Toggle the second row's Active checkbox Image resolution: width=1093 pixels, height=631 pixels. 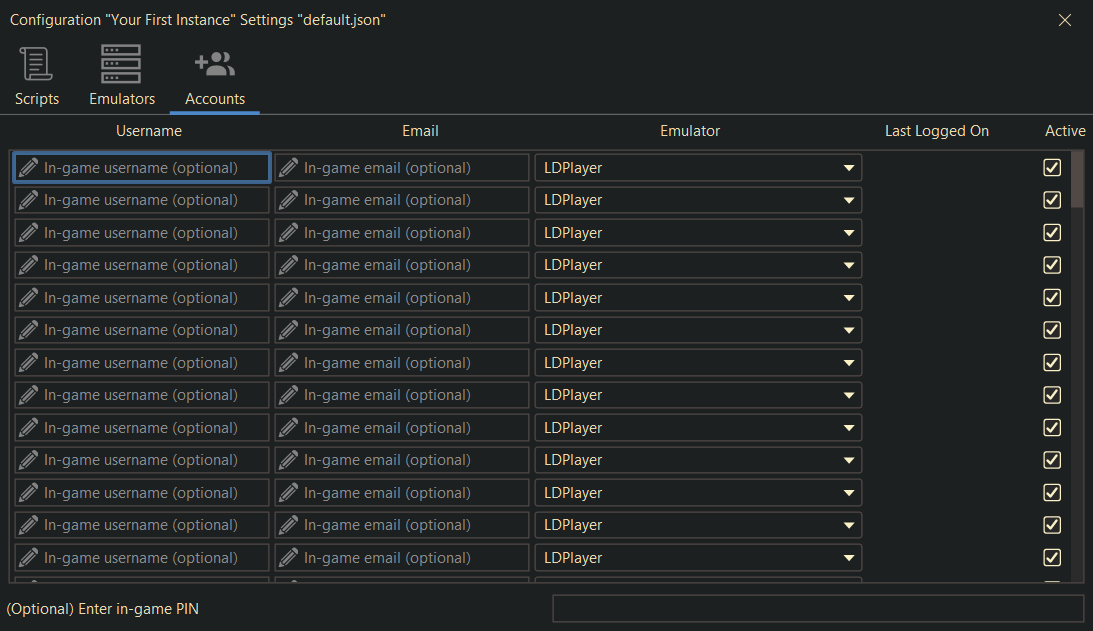tap(1052, 200)
